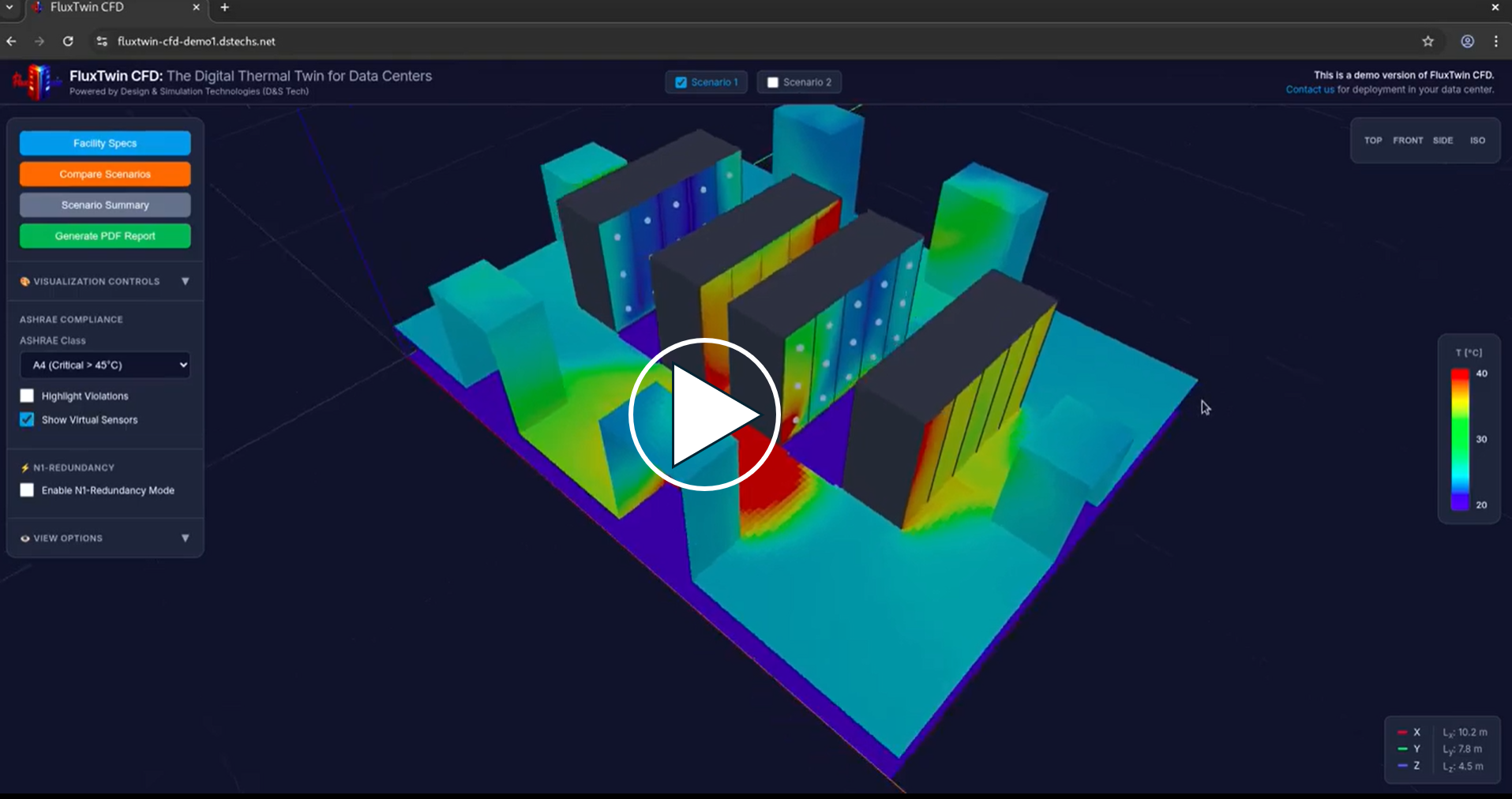Switch to ISO view
Image resolution: width=1512 pixels, height=799 pixels.
click(1477, 141)
